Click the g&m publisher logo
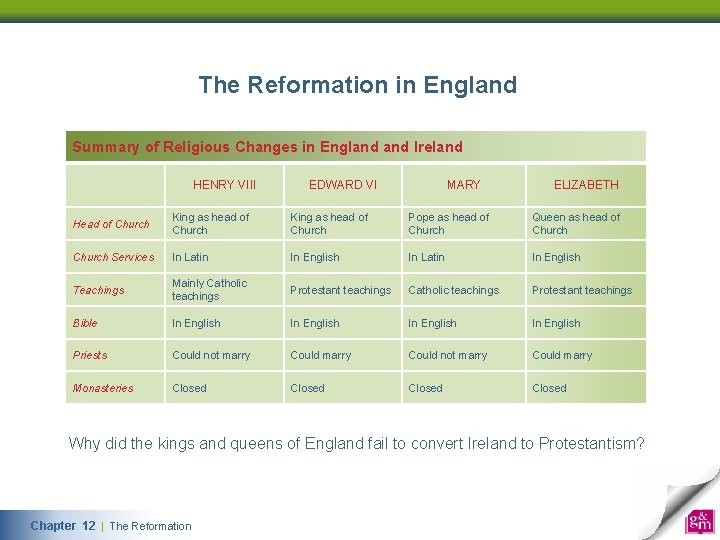 tap(700, 521)
